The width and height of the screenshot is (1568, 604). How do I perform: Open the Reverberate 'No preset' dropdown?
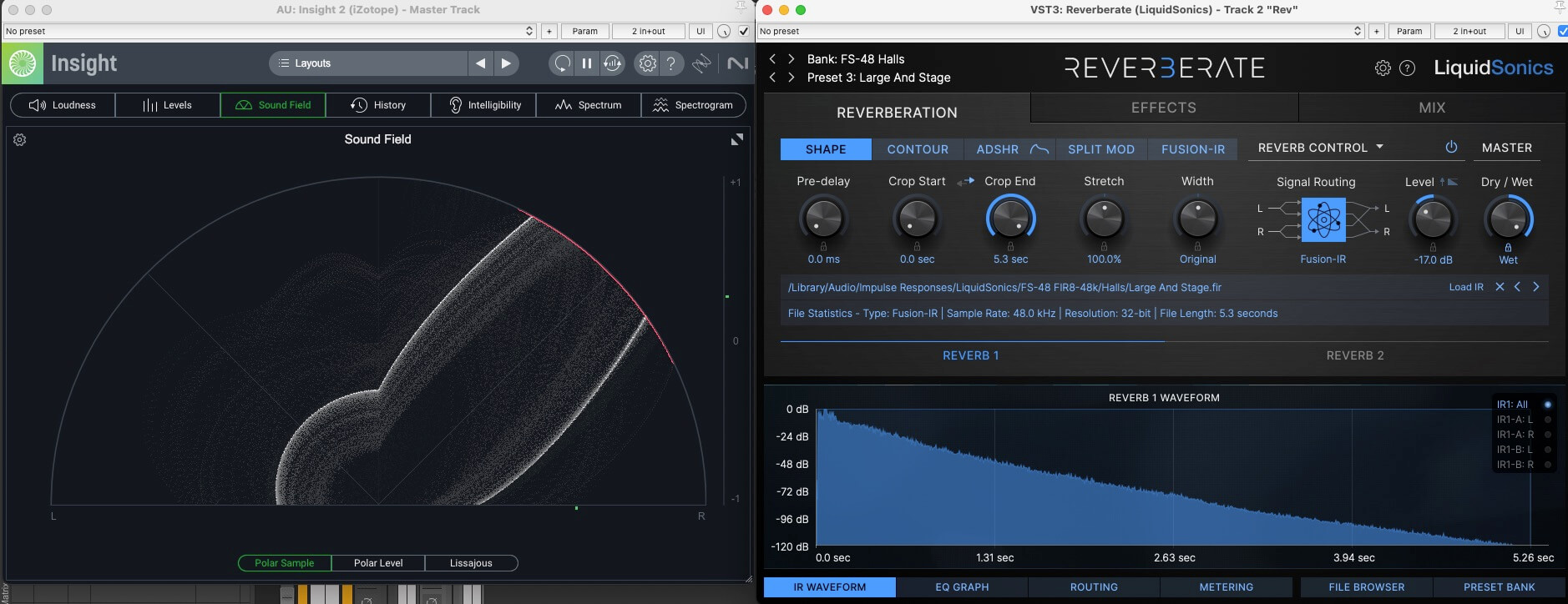(1062, 32)
